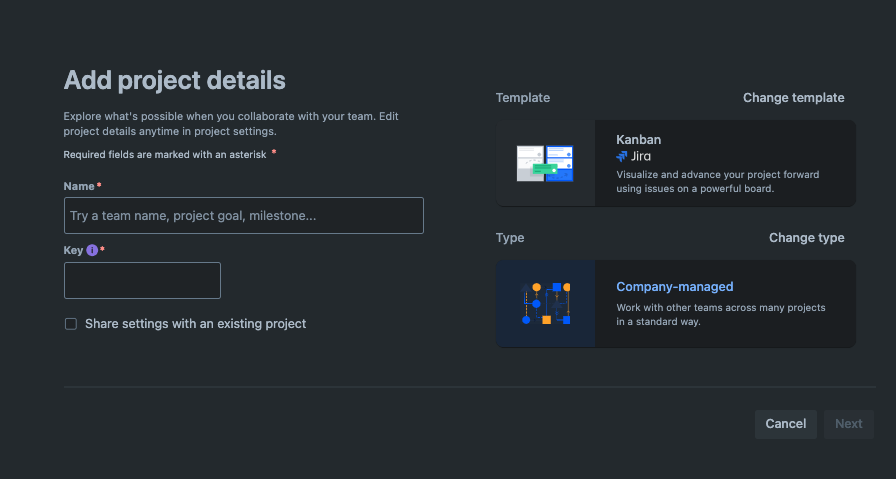Click the Company-managed description text
The image size is (896, 479).
click(x=721, y=314)
